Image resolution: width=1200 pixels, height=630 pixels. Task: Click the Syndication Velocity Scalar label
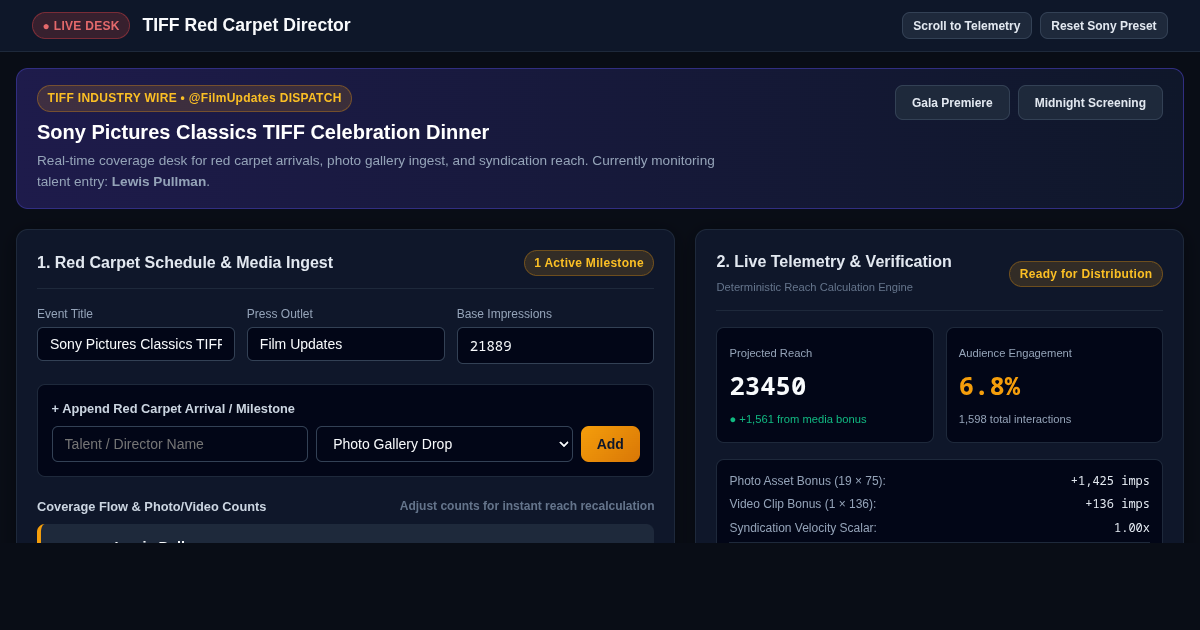(x=803, y=528)
